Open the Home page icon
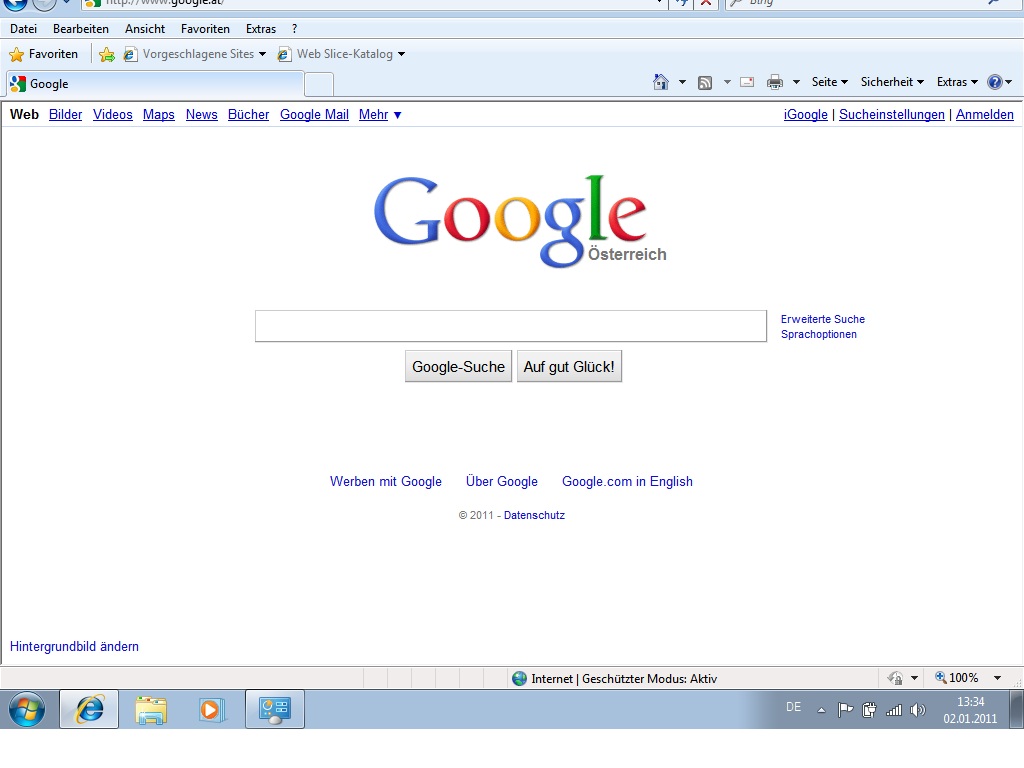The width and height of the screenshot is (1024, 768). 661,82
